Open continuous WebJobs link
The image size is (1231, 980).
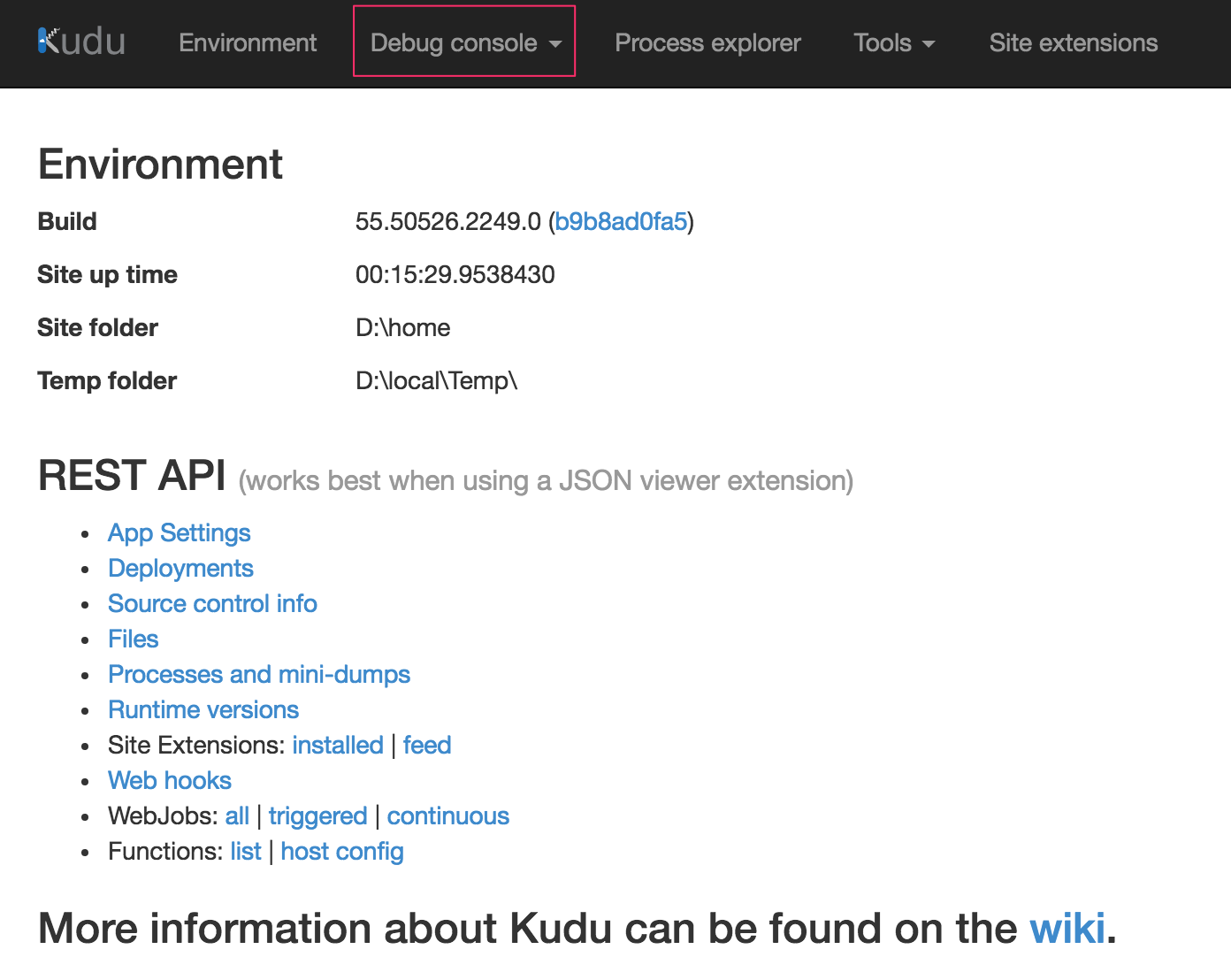click(x=448, y=815)
